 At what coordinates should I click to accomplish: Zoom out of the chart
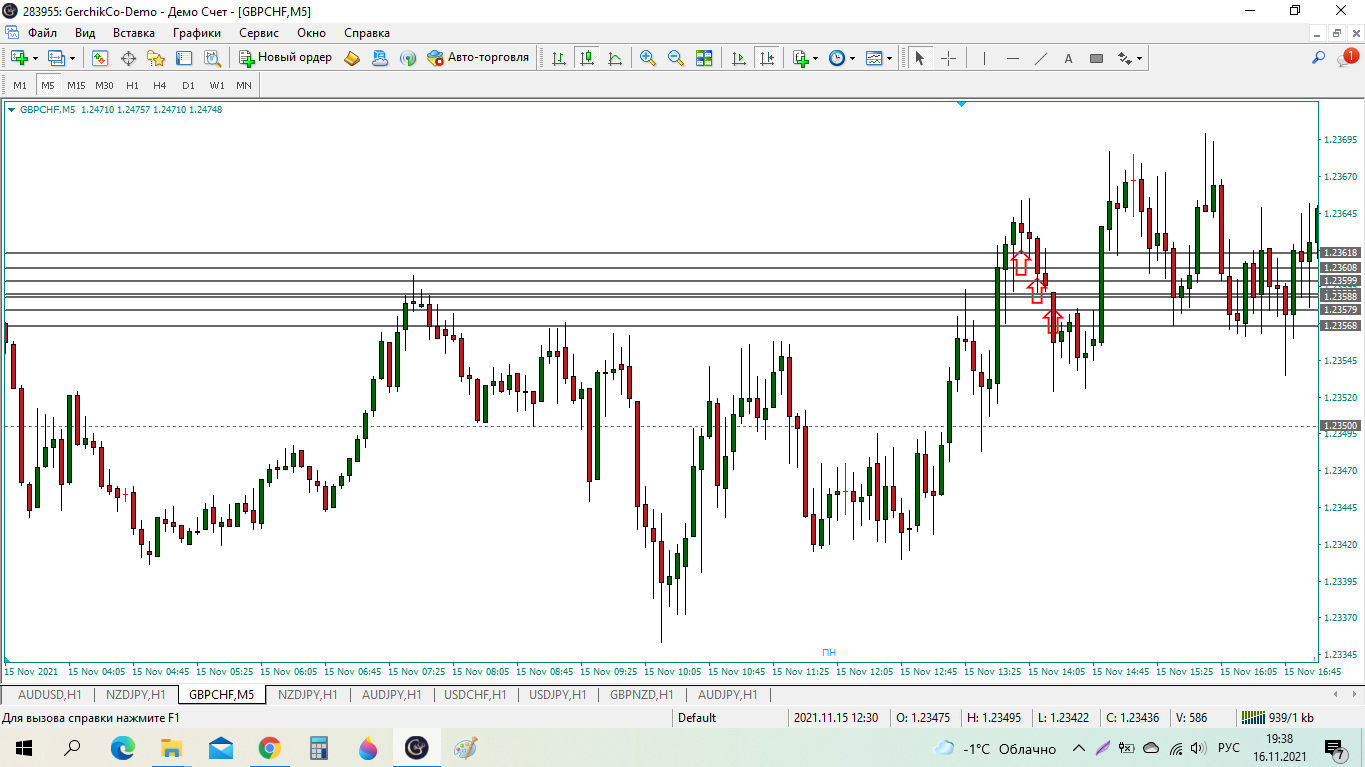tap(676, 58)
